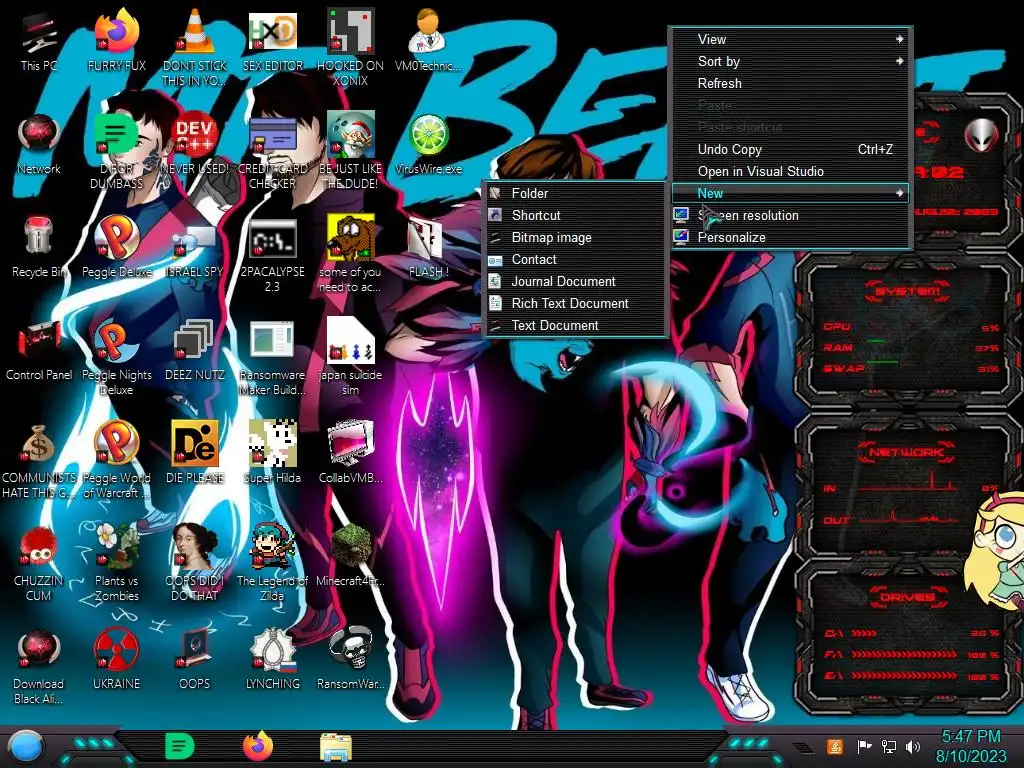Open the Dev C++ NEVER USED shortcut

[194, 144]
